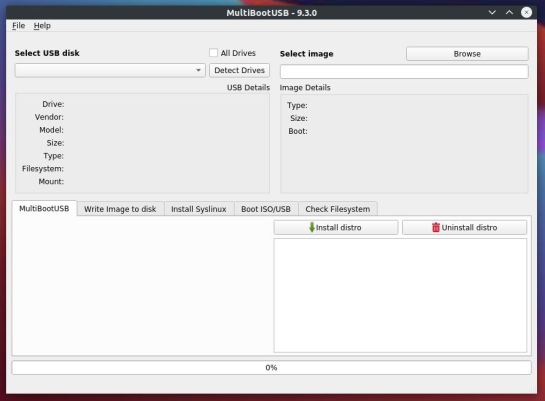Enable the All Drives checkbox
This screenshot has width=545, height=401.
click(x=213, y=53)
